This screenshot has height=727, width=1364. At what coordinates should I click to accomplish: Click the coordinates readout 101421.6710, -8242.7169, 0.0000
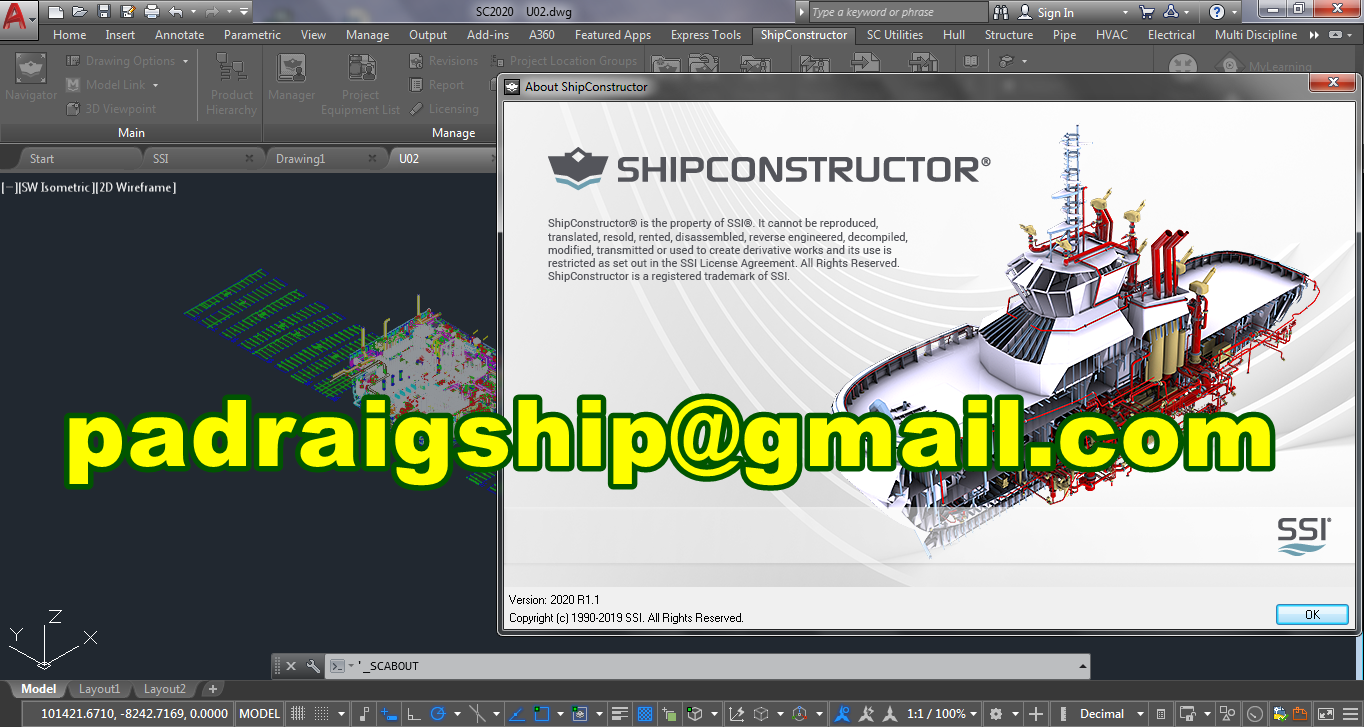(x=136, y=714)
